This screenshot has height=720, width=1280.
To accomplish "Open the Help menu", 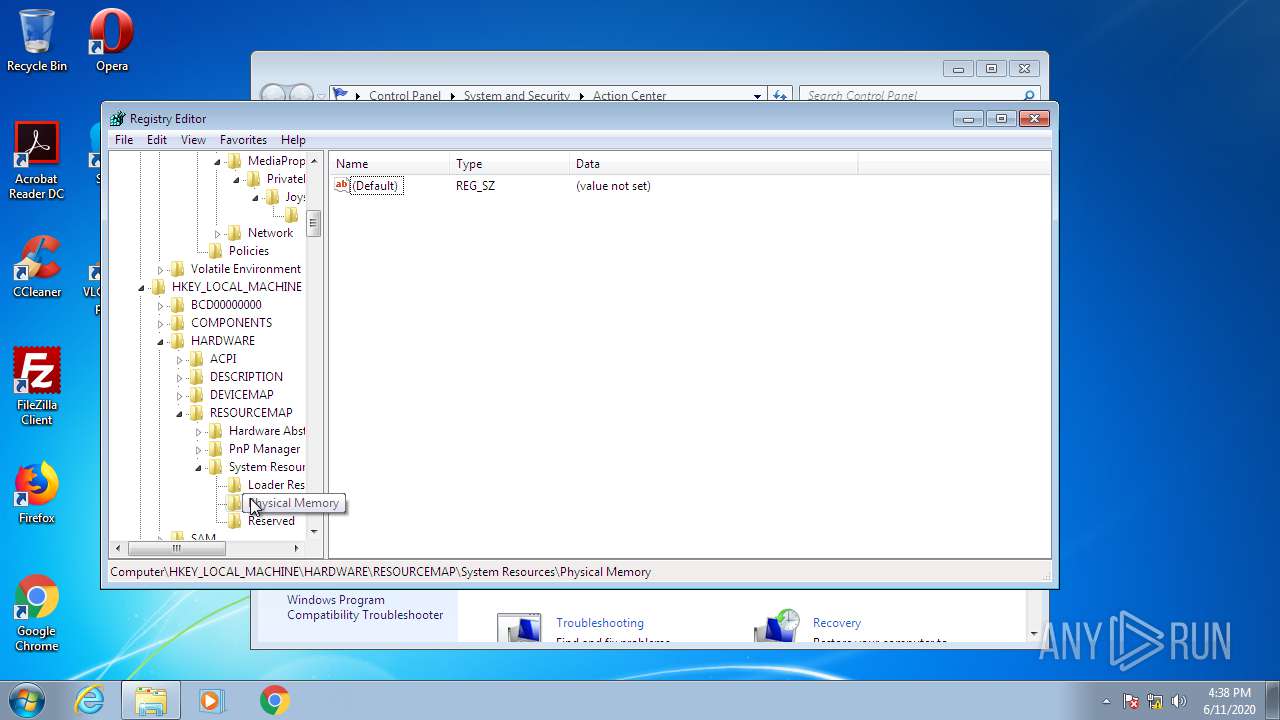I will point(293,140).
